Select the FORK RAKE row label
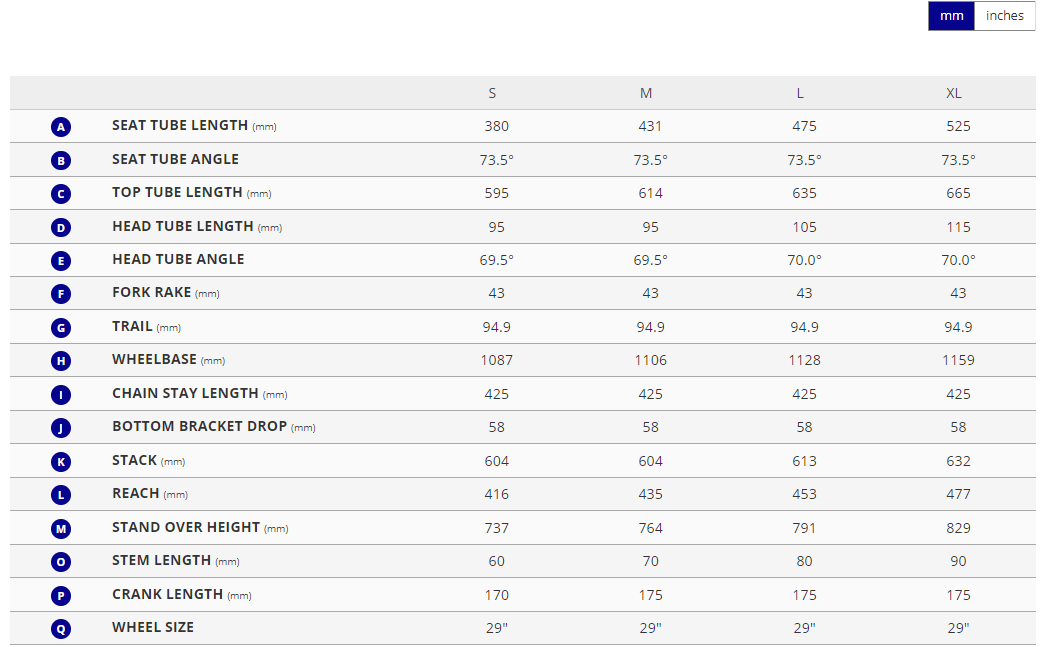 pos(151,292)
